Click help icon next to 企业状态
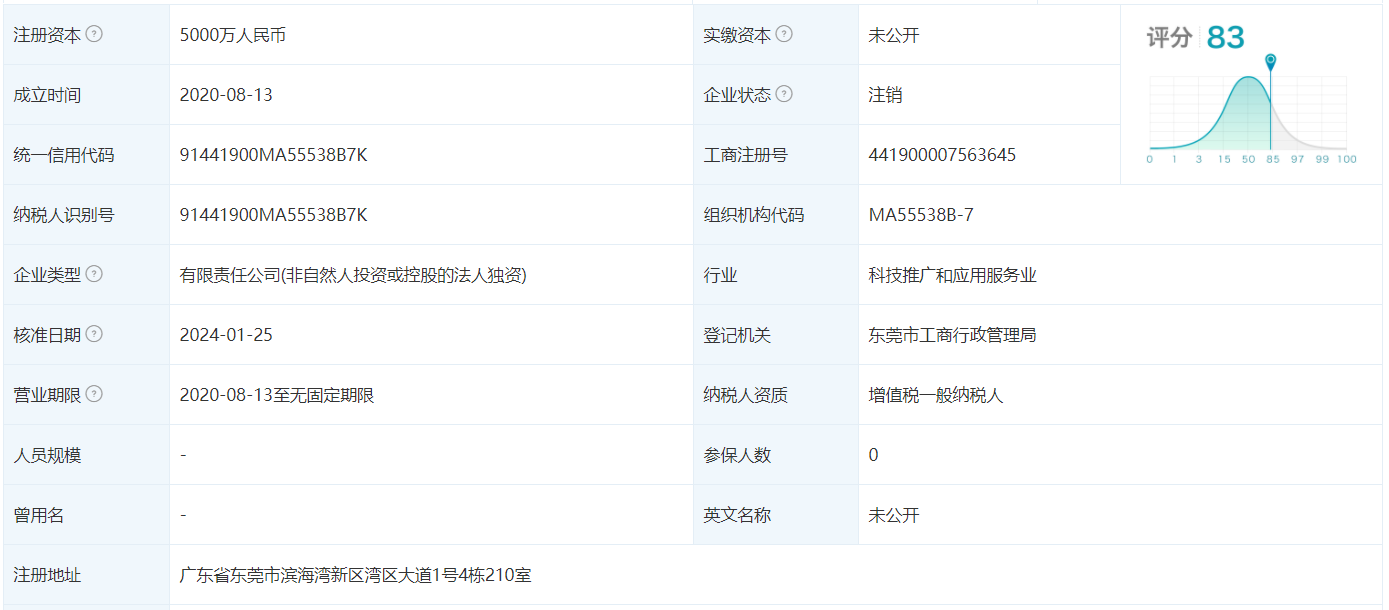Viewport: 1389px width, 610px height. click(x=784, y=94)
